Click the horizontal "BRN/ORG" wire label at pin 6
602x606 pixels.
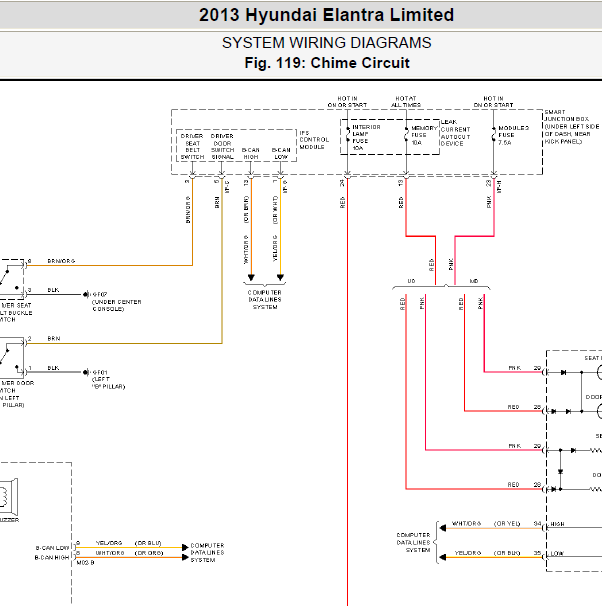pyautogui.click(x=61, y=261)
